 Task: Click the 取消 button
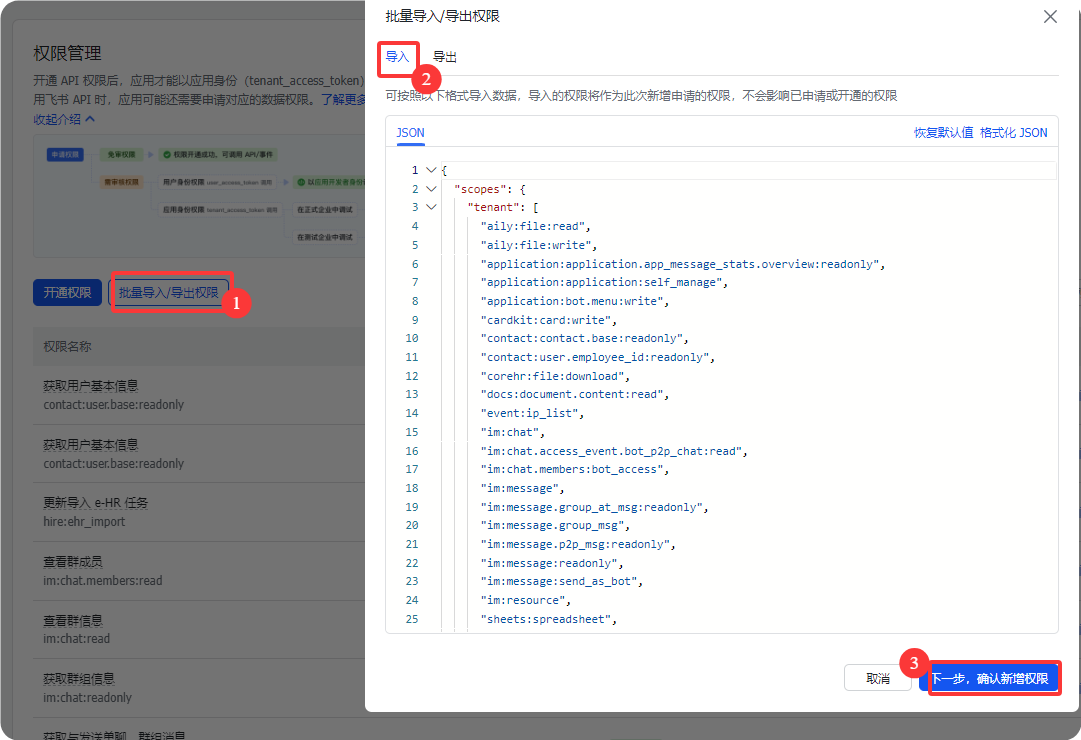click(877, 678)
